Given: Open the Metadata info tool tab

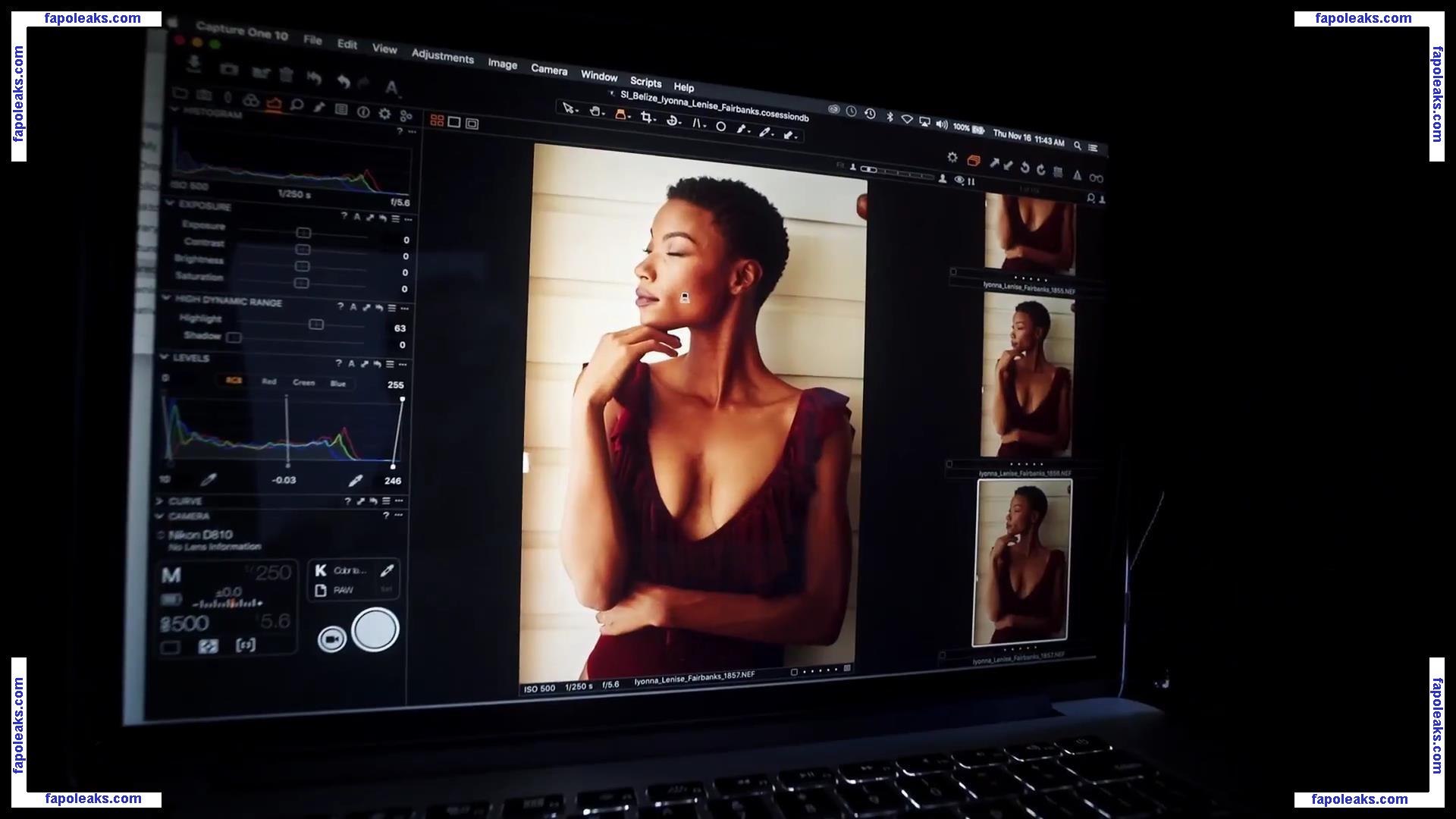Looking at the screenshot, I should tap(363, 112).
